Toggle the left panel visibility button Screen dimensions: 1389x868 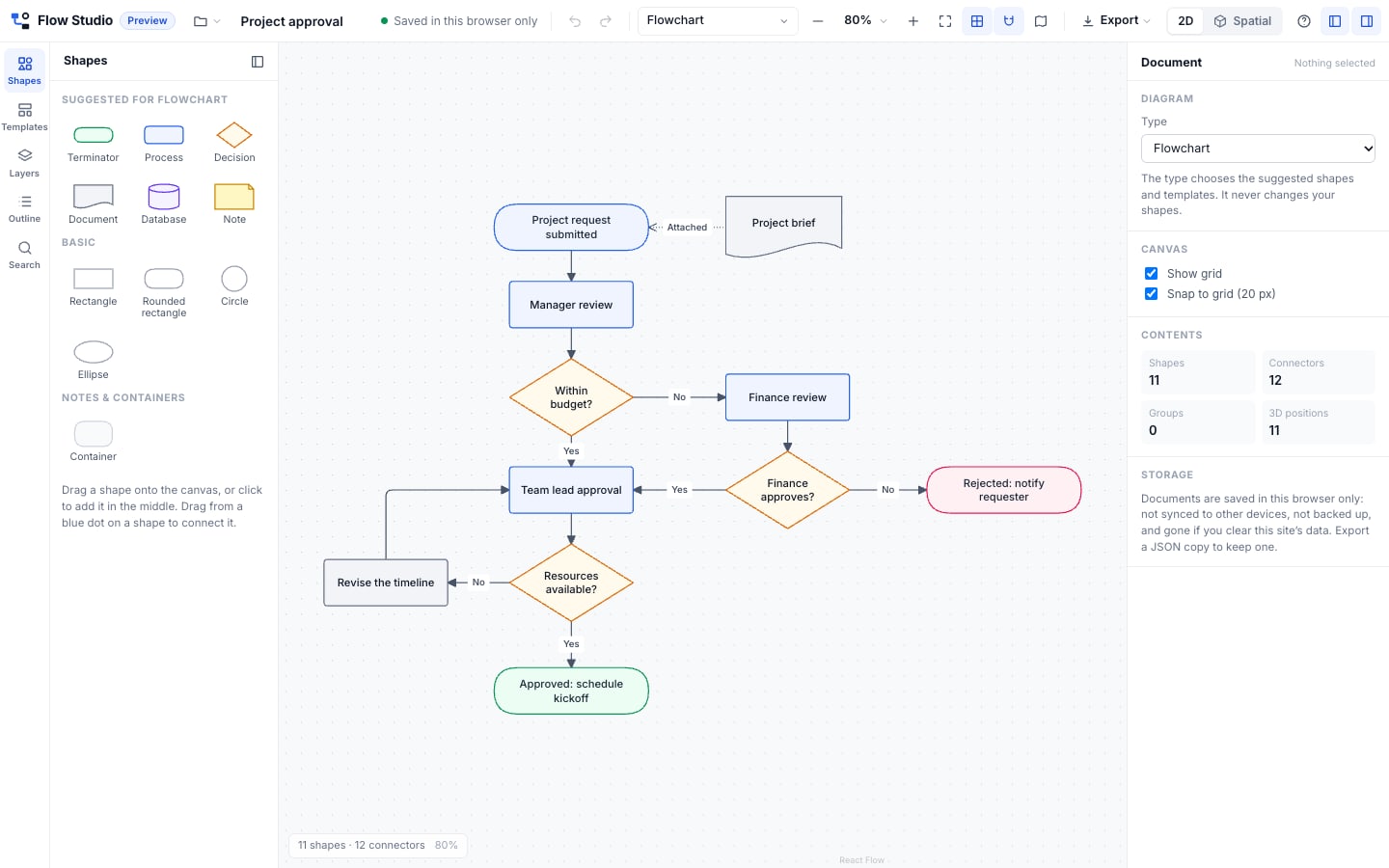pos(1335,21)
